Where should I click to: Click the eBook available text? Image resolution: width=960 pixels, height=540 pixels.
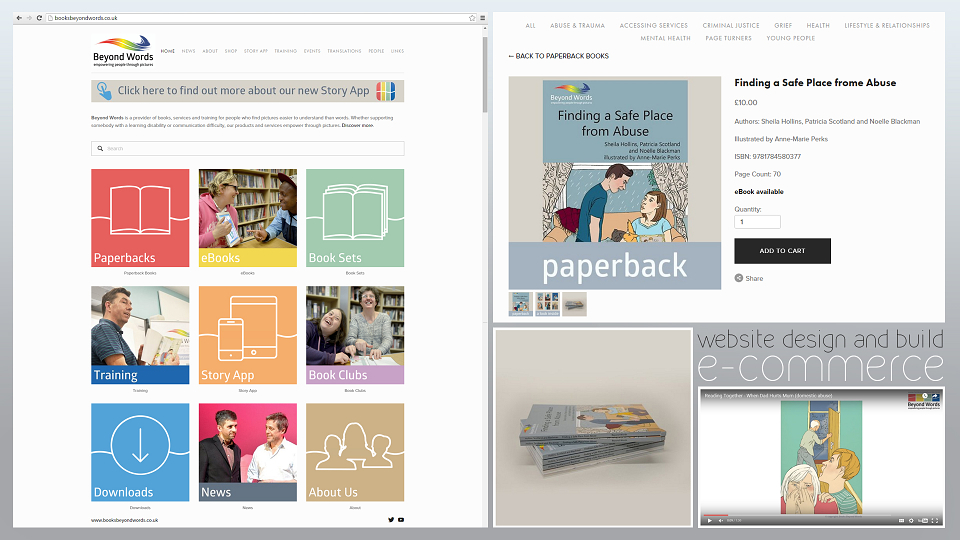(x=759, y=192)
